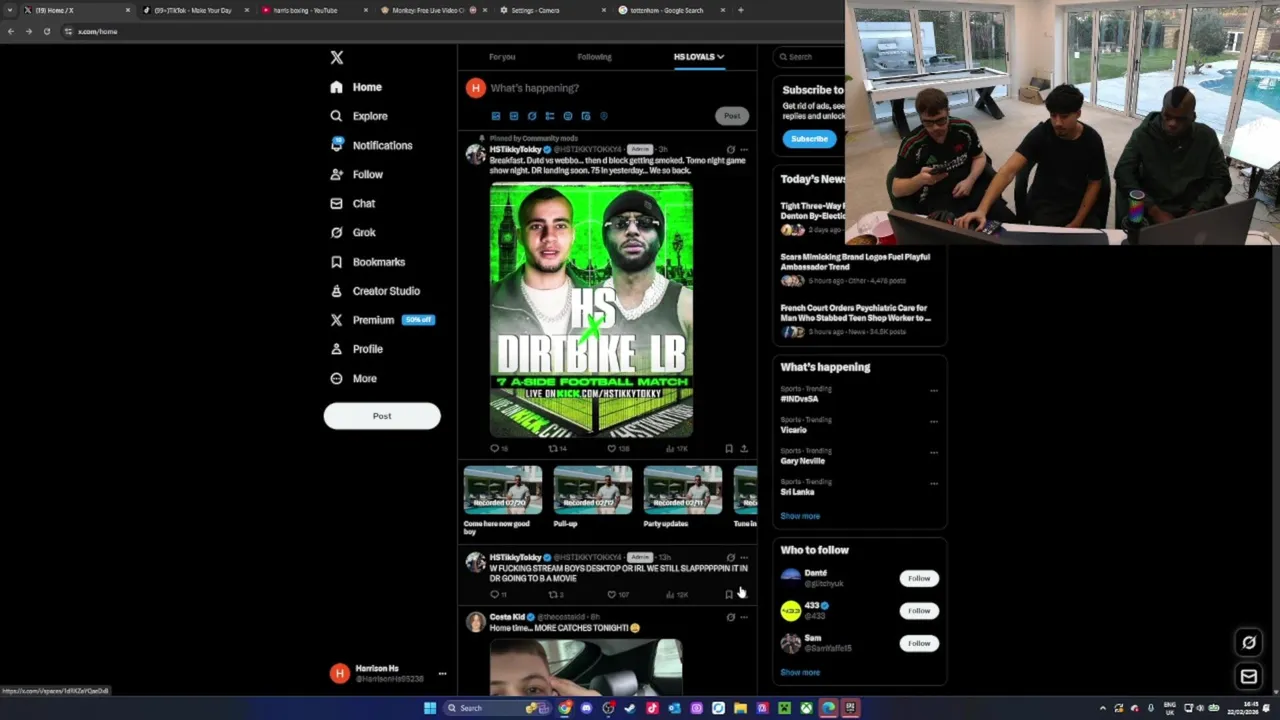Open more options for Sri Lanka trend
The image size is (1280, 720).
pyautogui.click(x=934, y=483)
